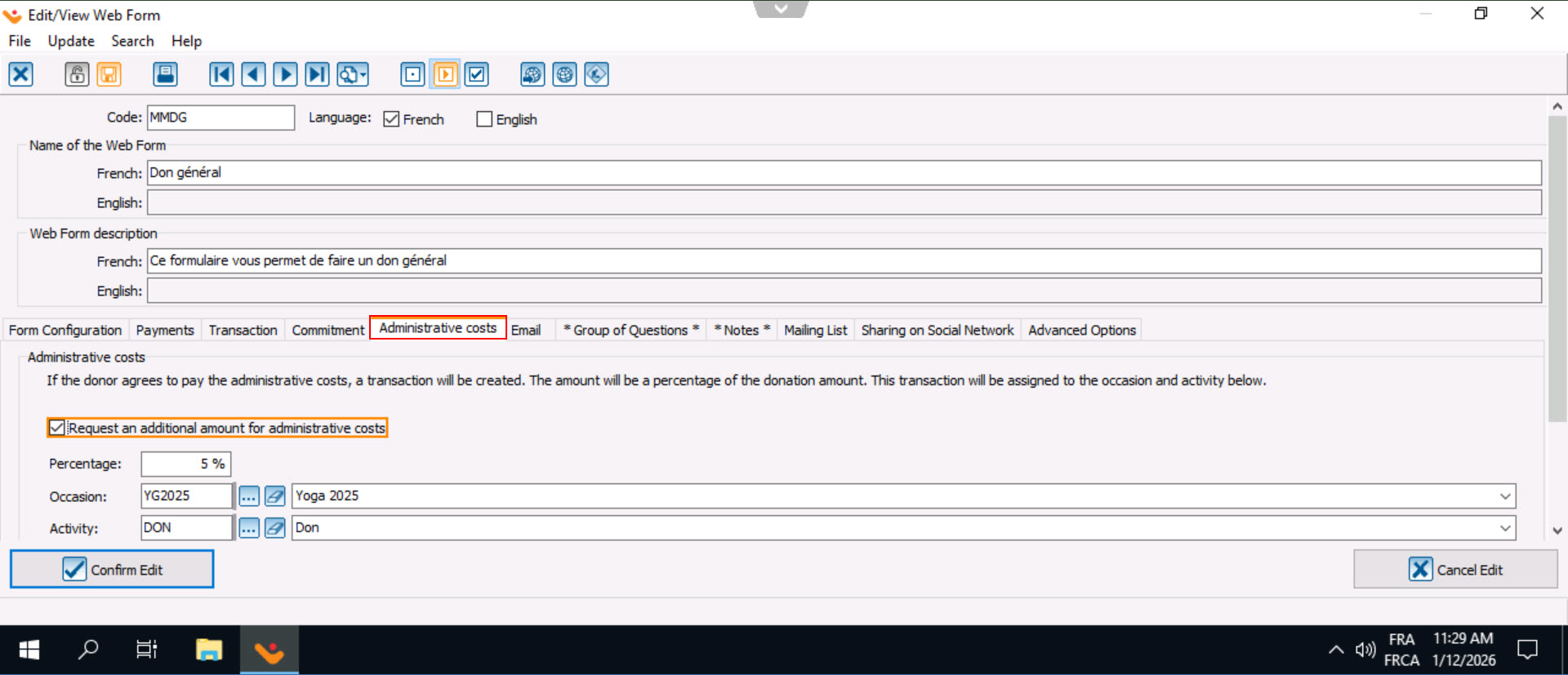The width and height of the screenshot is (1568, 675).
Task: Click the vertical scrollbar down arrow
Action: tap(1557, 531)
